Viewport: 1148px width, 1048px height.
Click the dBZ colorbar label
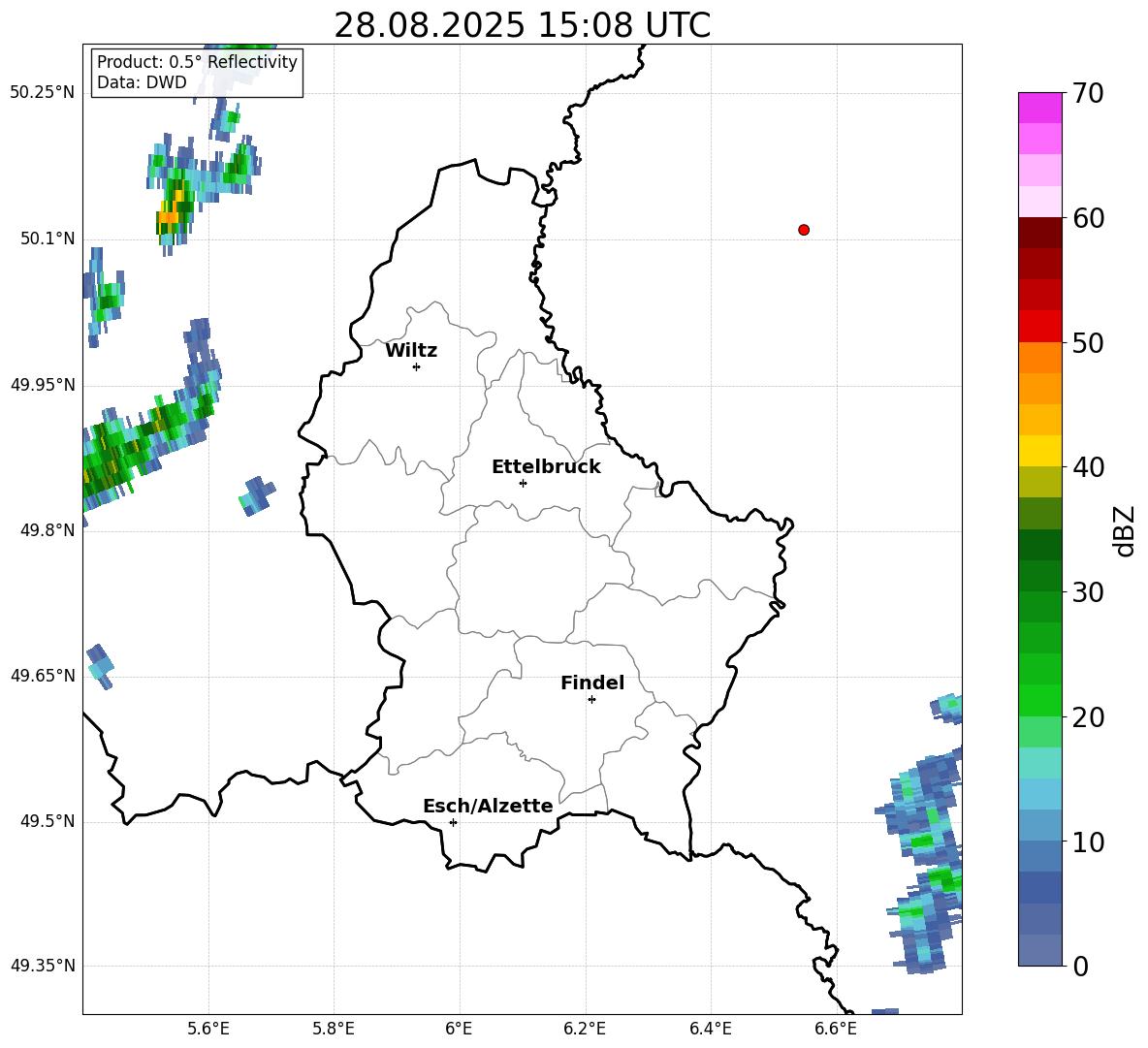pyautogui.click(x=1126, y=530)
